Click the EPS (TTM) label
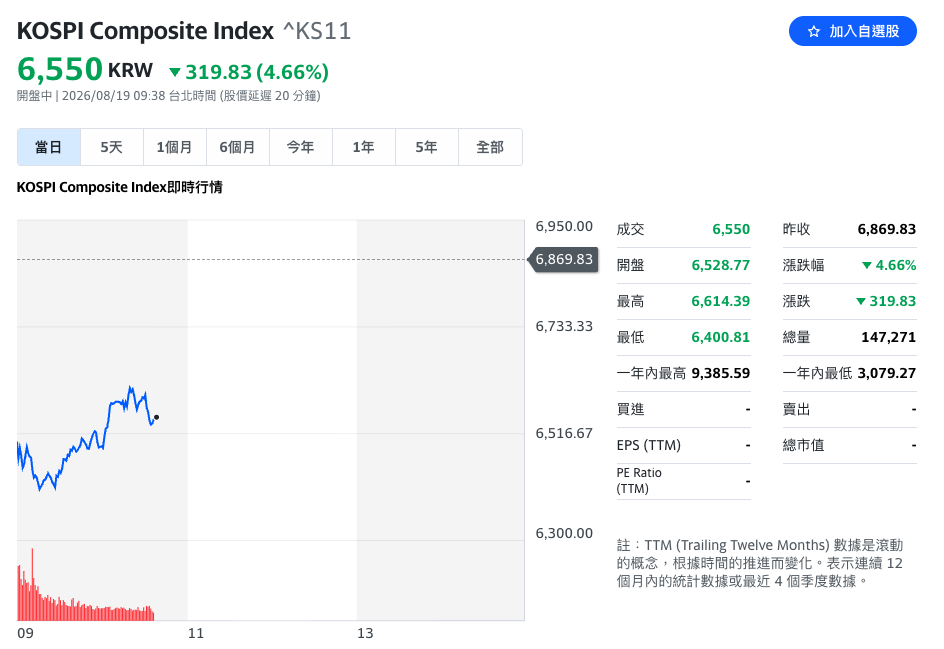 [648, 446]
